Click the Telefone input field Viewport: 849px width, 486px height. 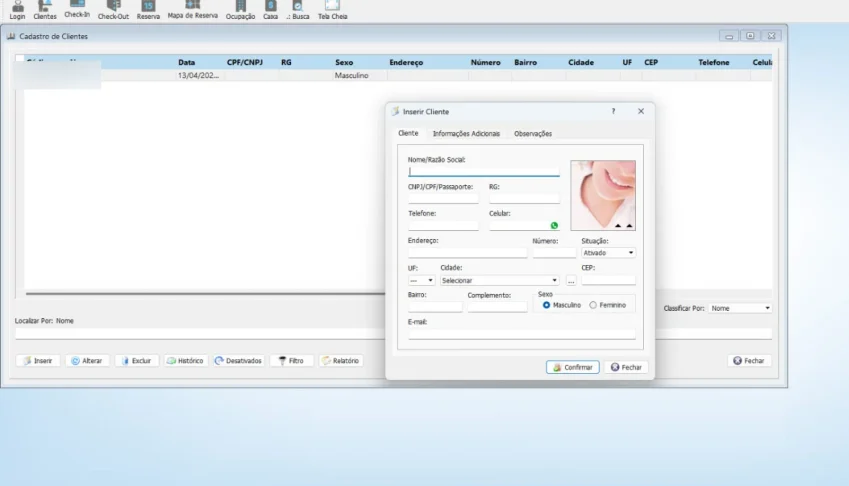(x=443, y=225)
